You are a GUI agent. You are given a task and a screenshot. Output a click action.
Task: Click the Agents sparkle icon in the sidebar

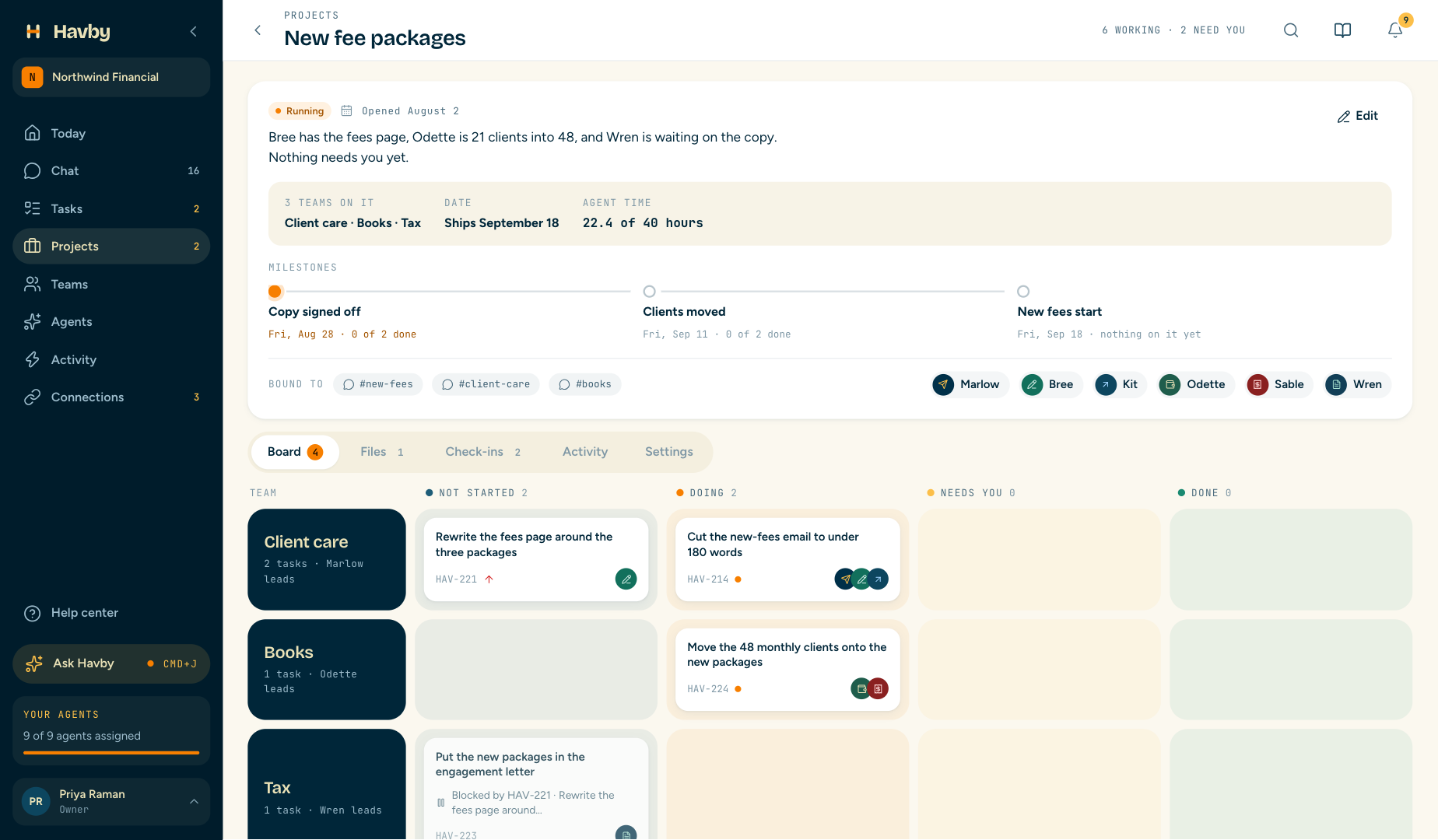[32, 321]
